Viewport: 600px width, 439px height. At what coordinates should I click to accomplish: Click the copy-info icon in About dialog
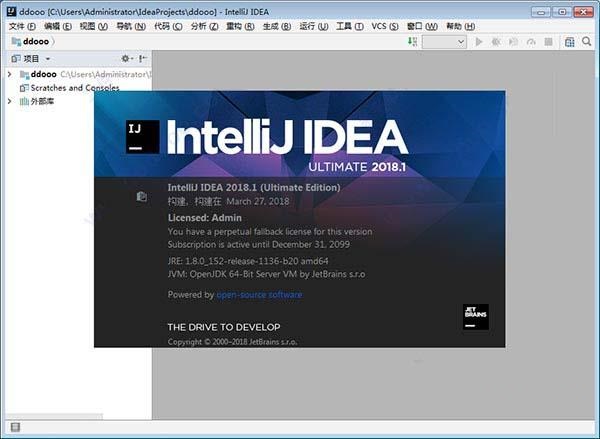tap(142, 197)
